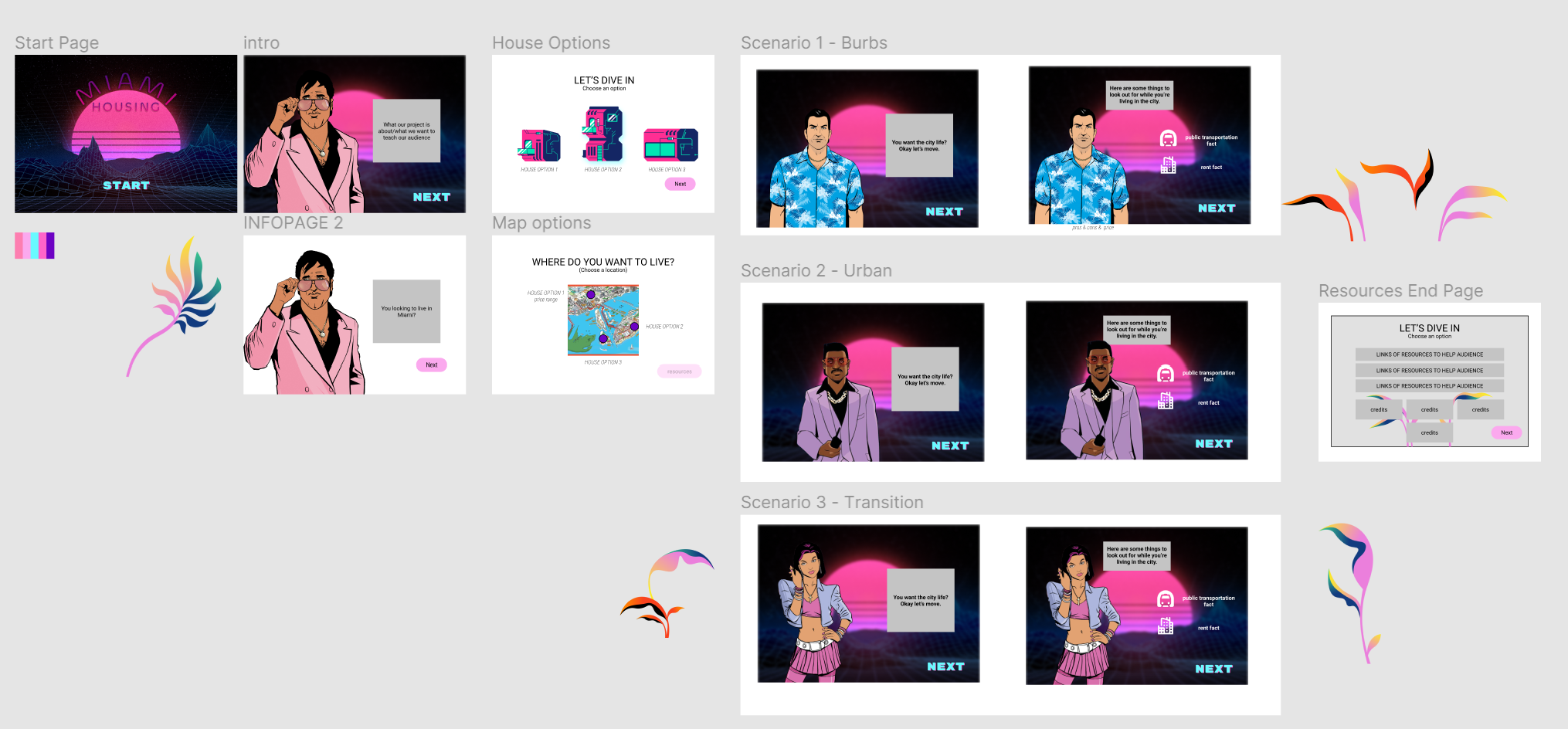The height and width of the screenshot is (729, 1568).
Task: Open the bottom resources link row
Action: coord(1429,386)
